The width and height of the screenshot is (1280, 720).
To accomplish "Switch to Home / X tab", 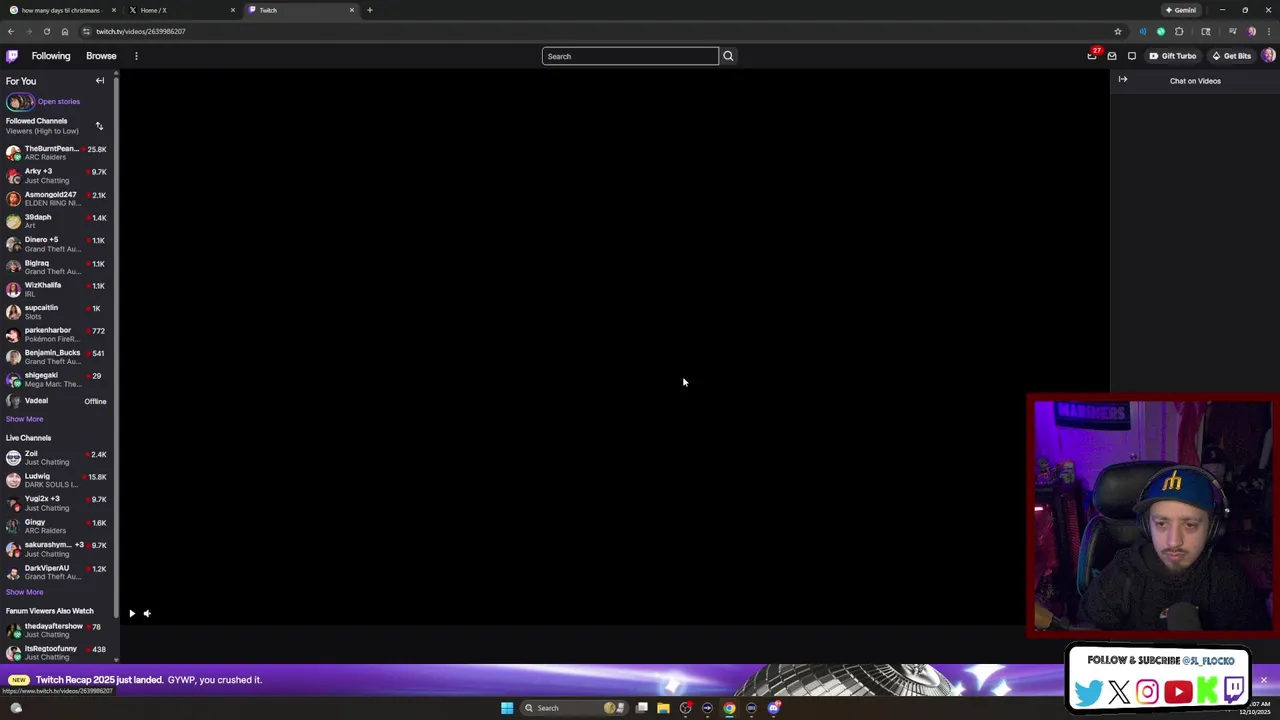I will [181, 10].
